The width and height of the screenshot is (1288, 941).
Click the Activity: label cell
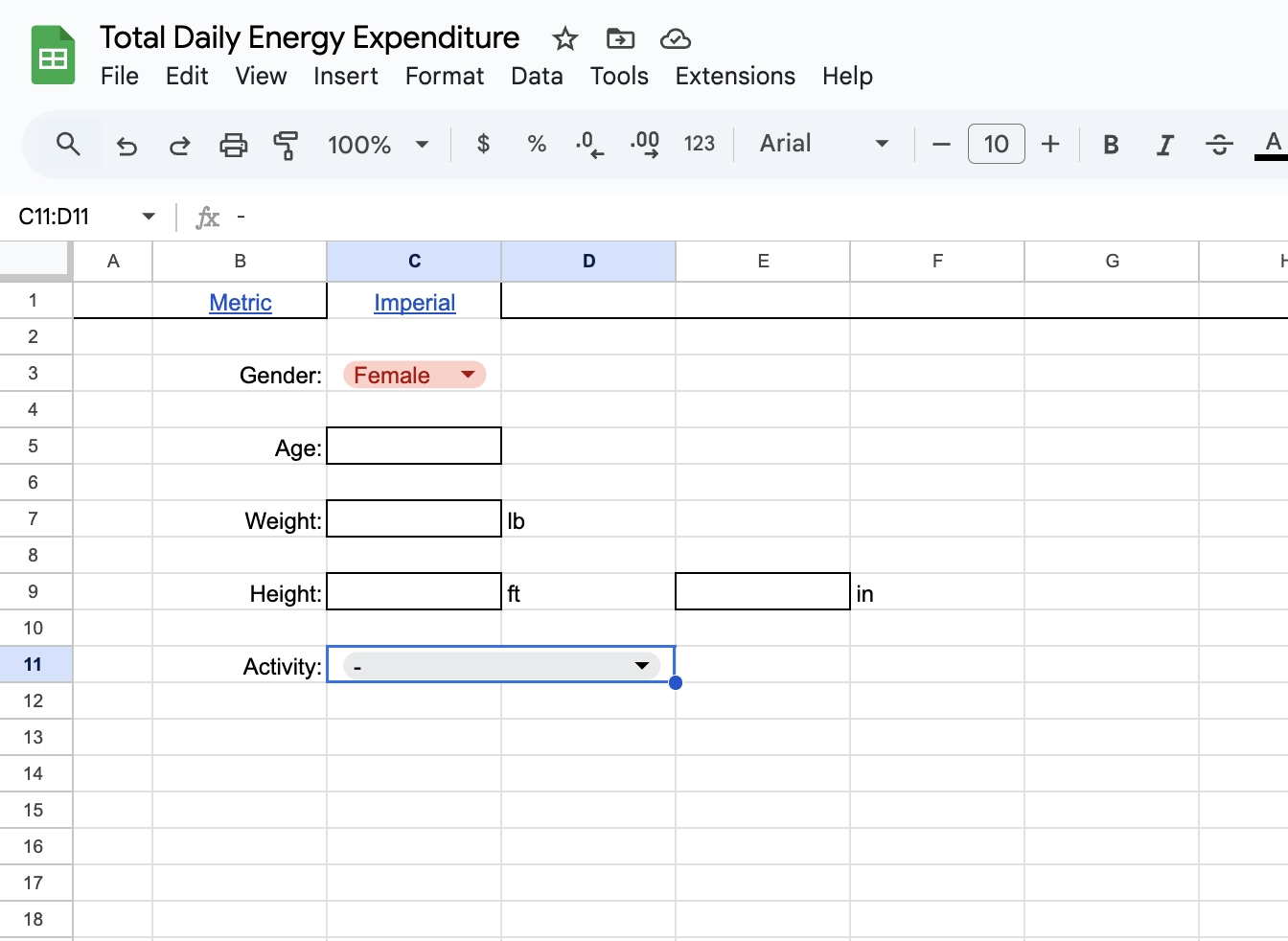point(240,665)
